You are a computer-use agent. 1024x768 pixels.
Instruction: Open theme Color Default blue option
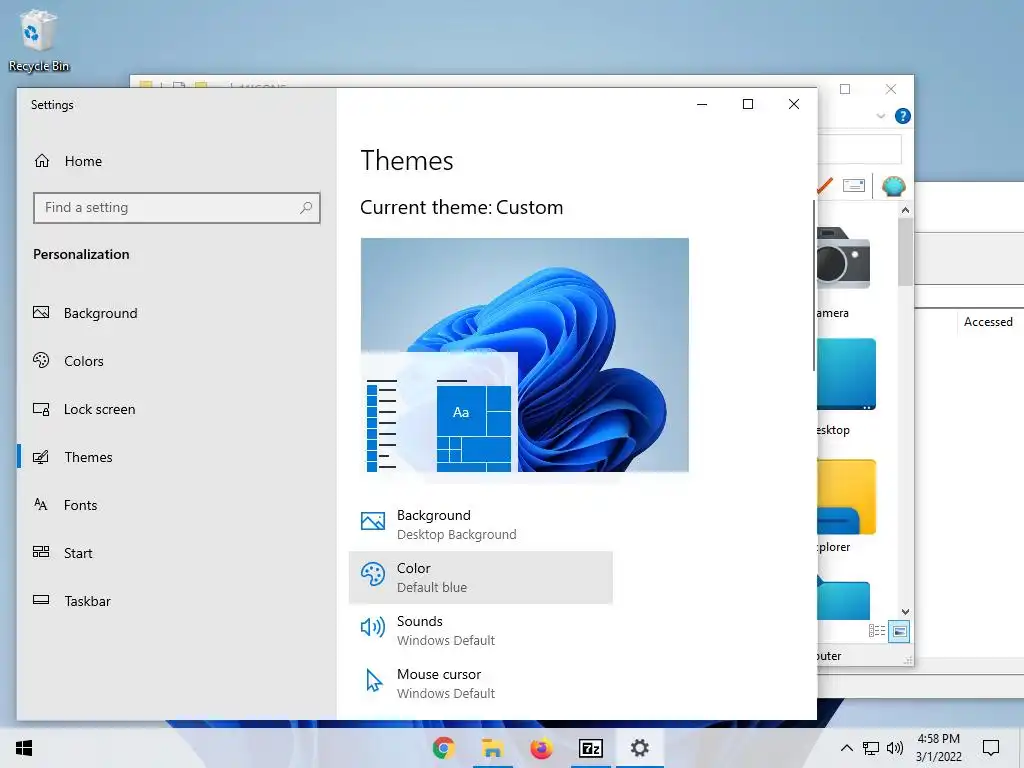[x=481, y=577]
